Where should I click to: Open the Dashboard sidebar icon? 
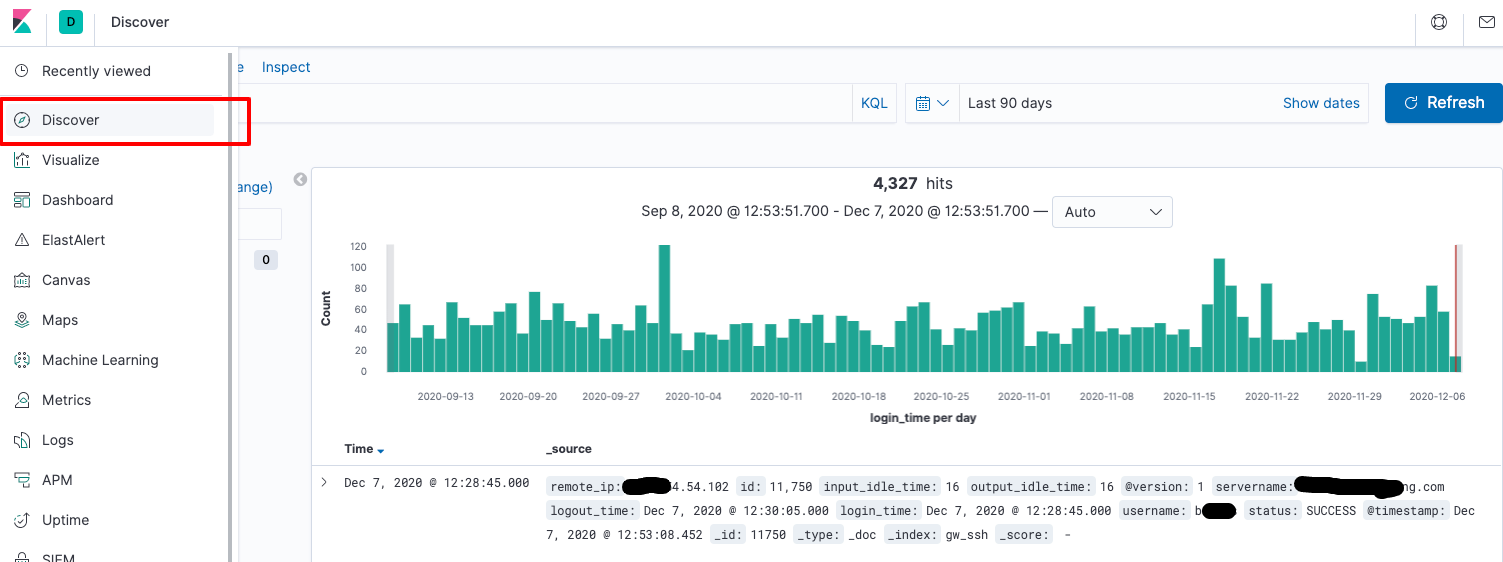tap(22, 200)
